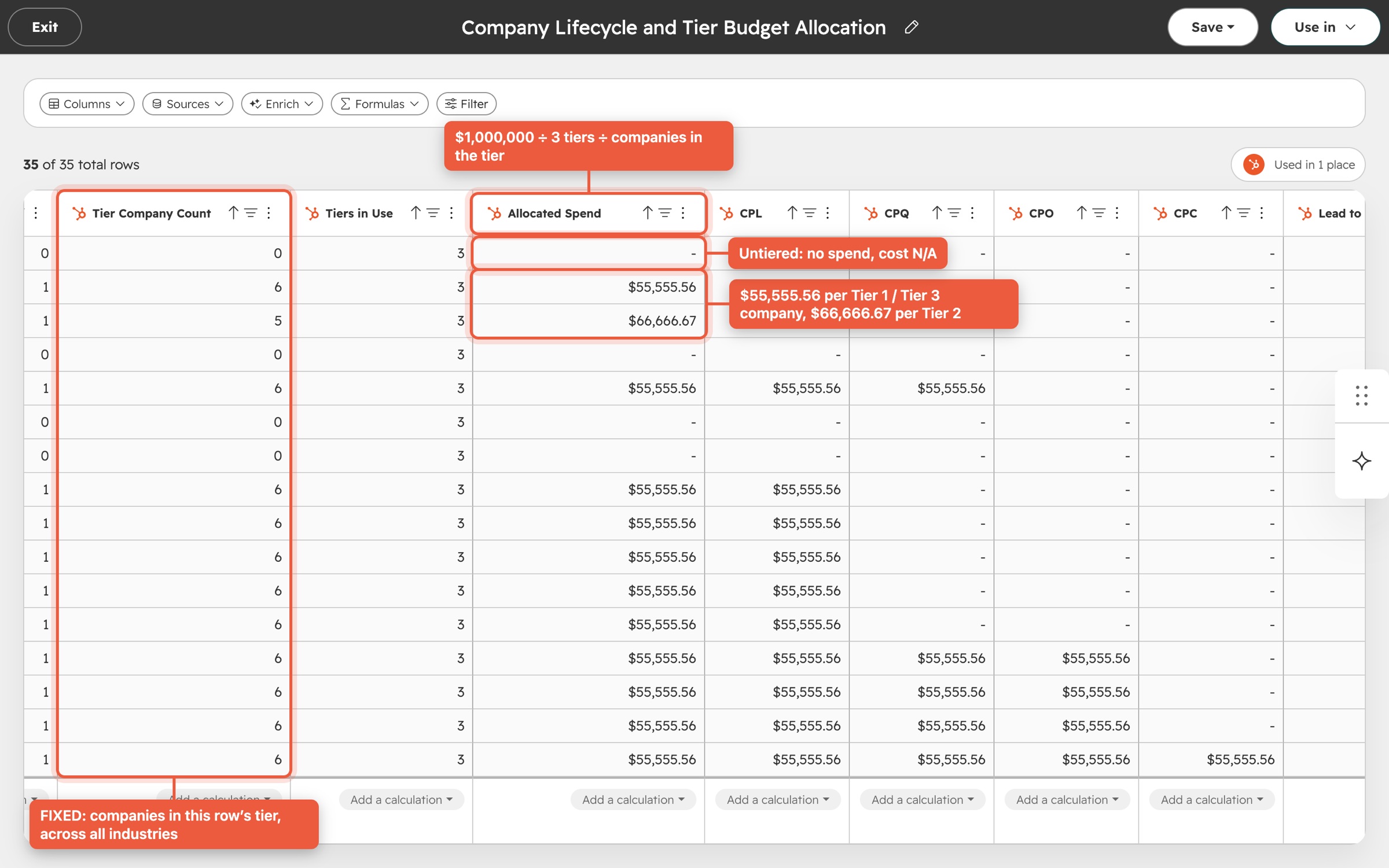The width and height of the screenshot is (1389, 868).
Task: Sort the Allocated Spend column
Action: pyautogui.click(x=648, y=213)
